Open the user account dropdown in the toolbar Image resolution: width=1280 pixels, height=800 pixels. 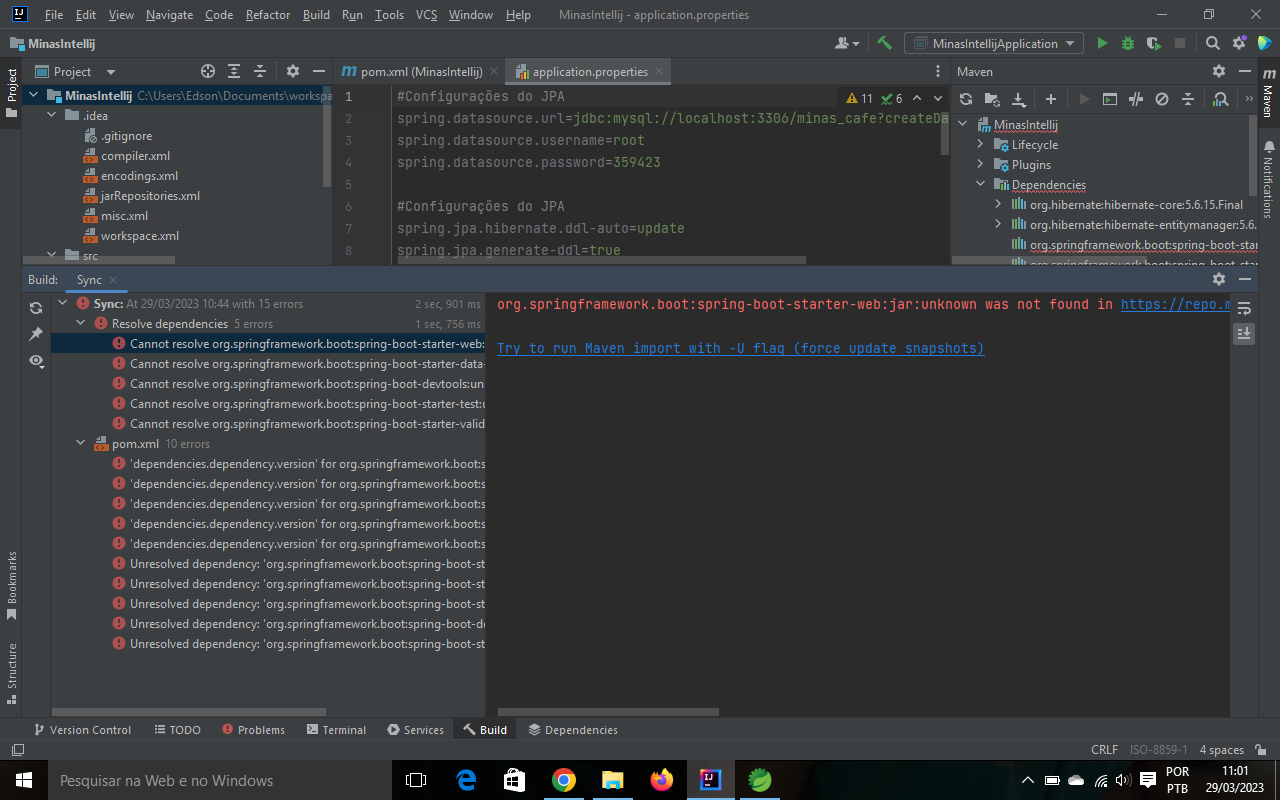point(847,43)
